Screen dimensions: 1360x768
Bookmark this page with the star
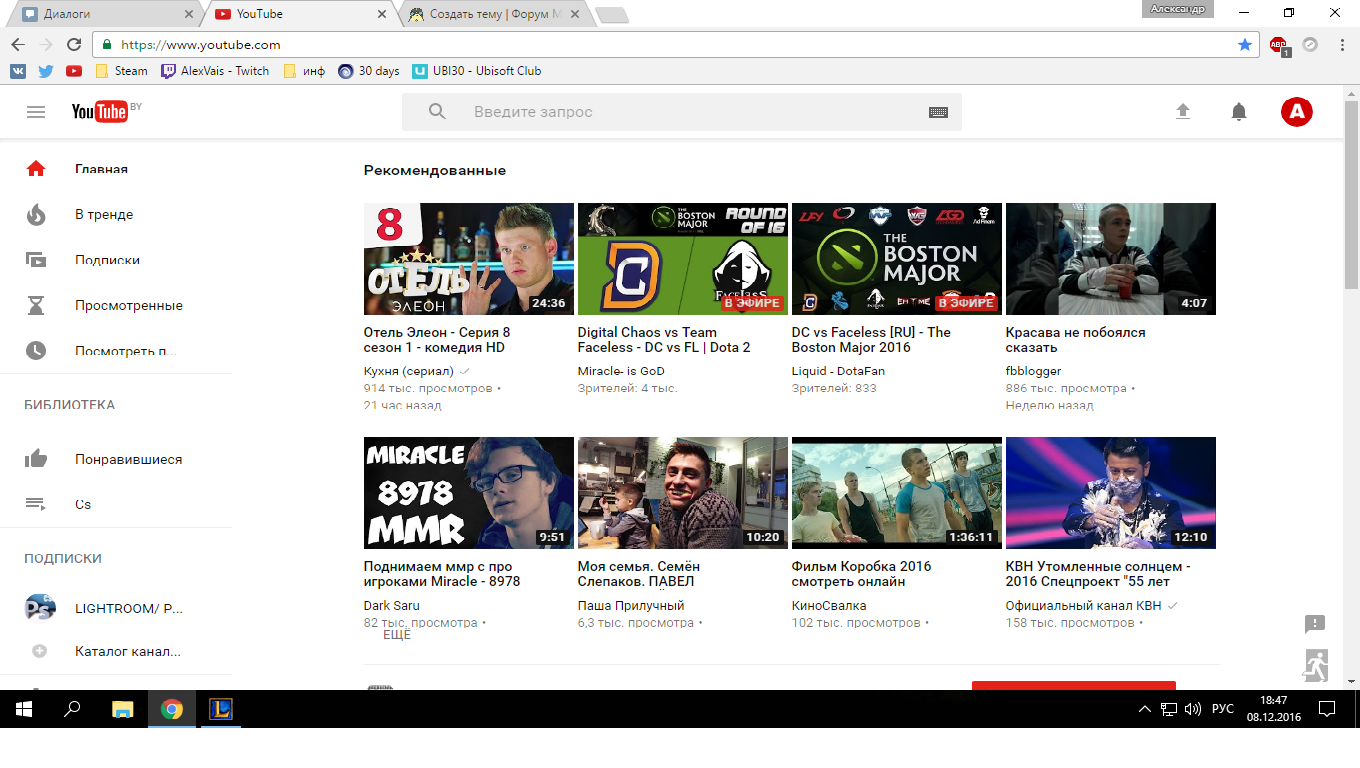tap(1244, 44)
